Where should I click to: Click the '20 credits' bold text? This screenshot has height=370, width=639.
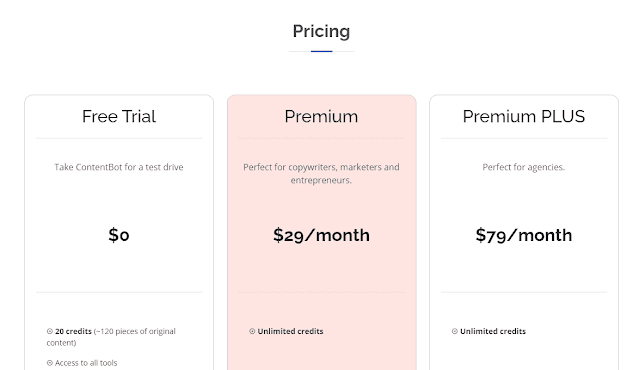pos(73,331)
